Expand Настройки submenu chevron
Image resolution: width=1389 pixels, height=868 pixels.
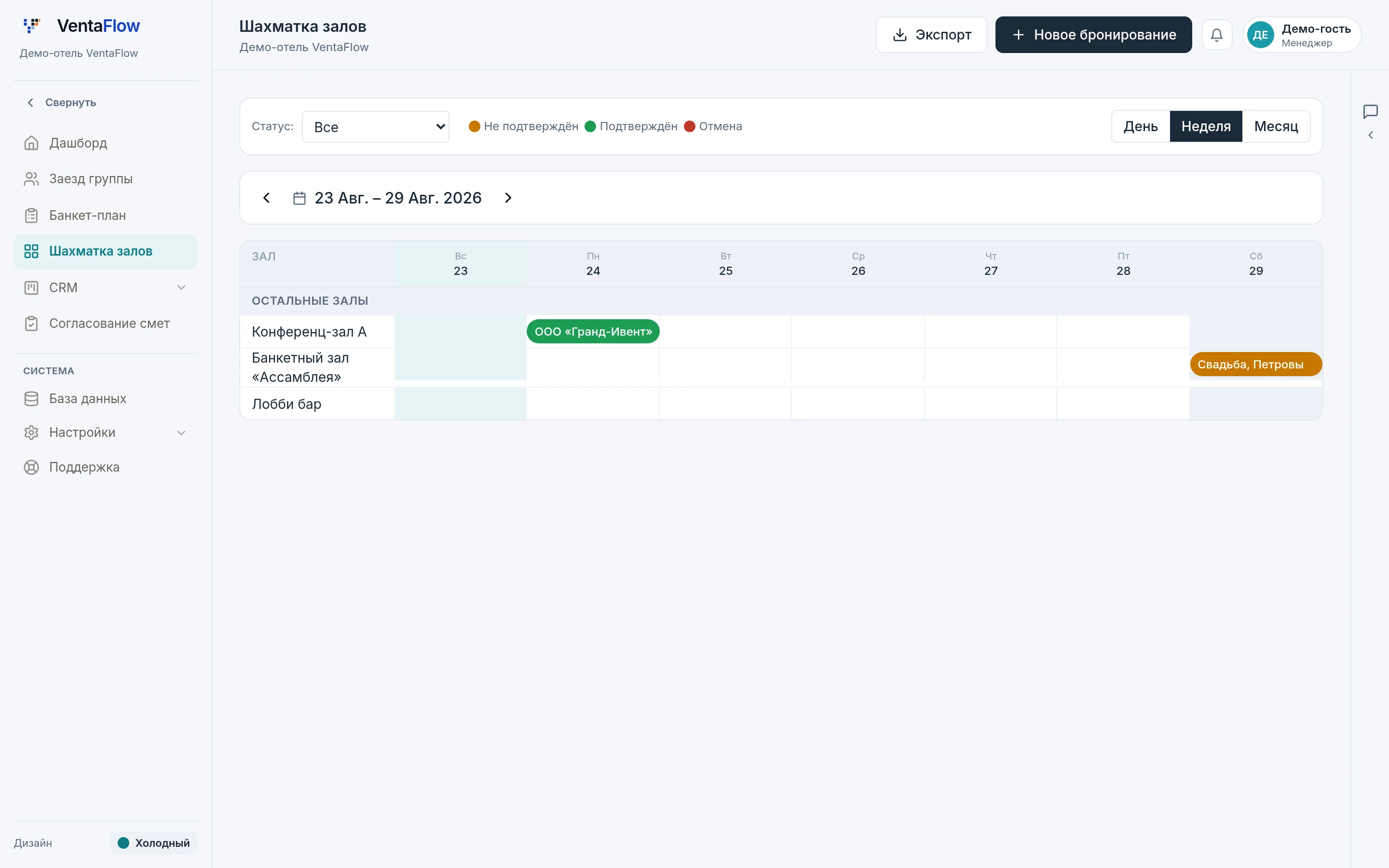tap(181, 433)
